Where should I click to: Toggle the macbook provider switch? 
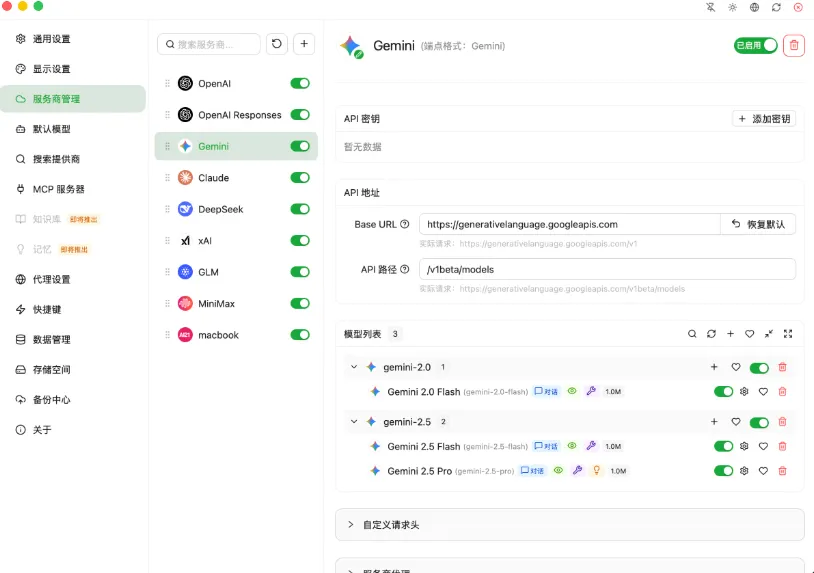(x=300, y=335)
